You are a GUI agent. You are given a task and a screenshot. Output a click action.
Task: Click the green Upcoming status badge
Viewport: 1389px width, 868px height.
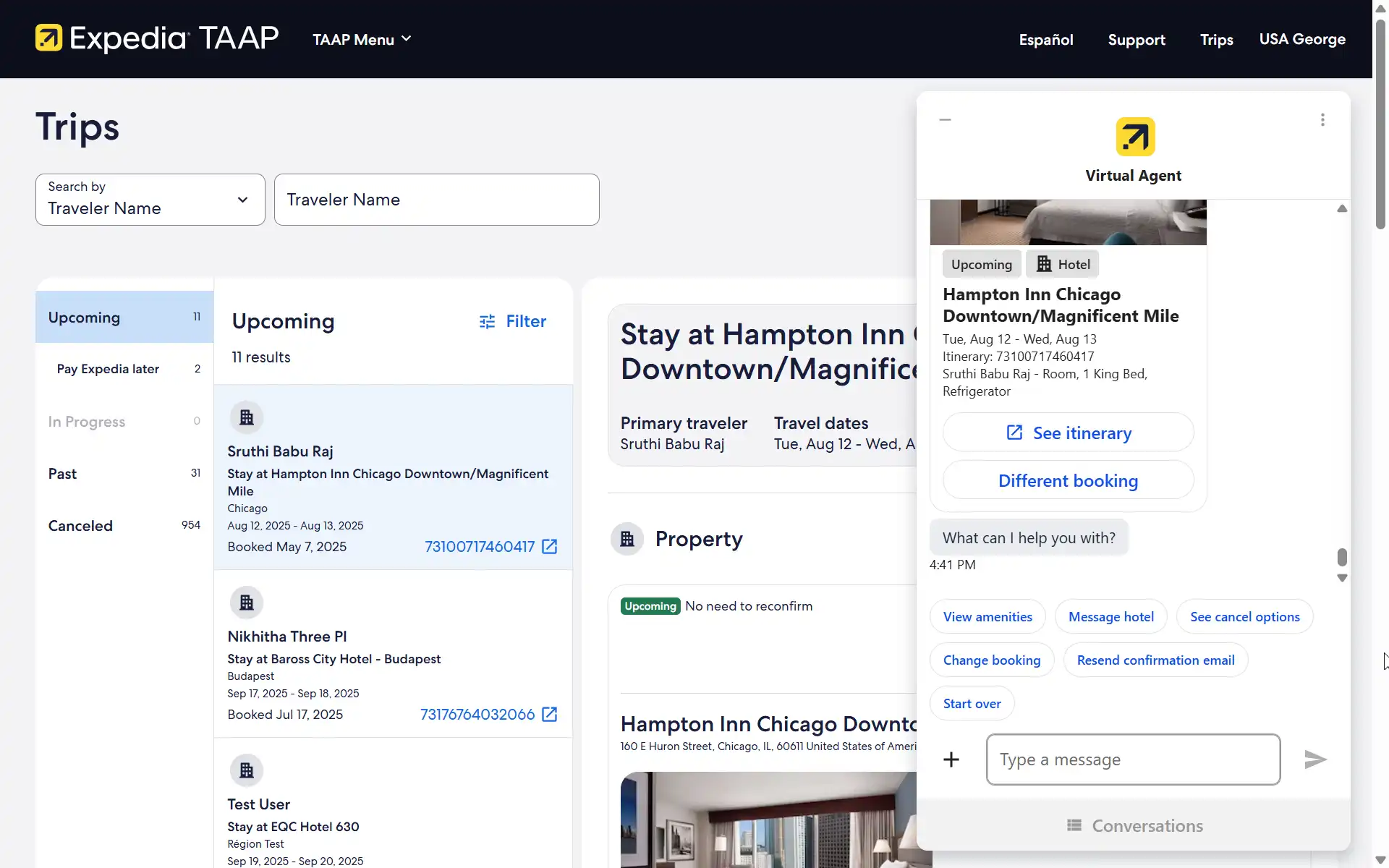point(650,606)
